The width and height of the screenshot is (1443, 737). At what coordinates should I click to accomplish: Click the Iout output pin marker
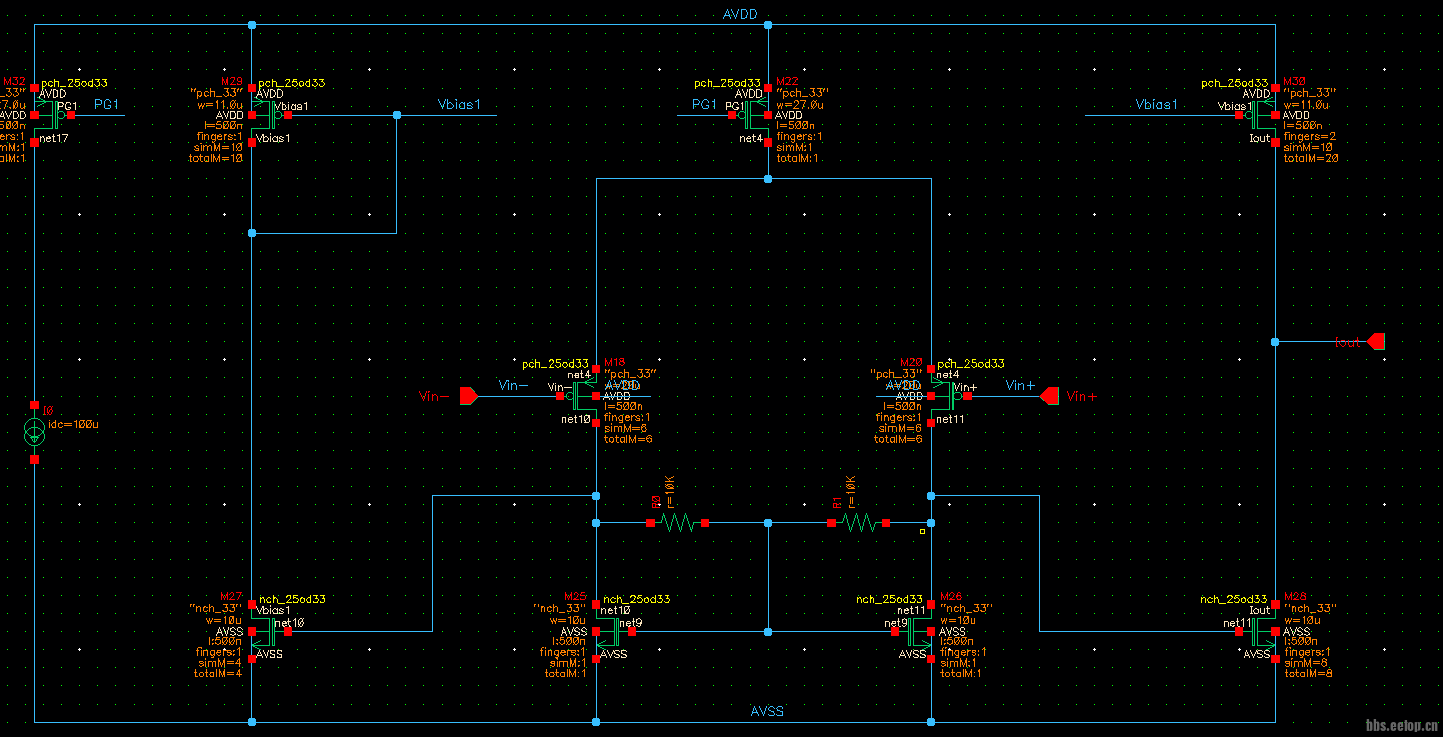[1377, 342]
